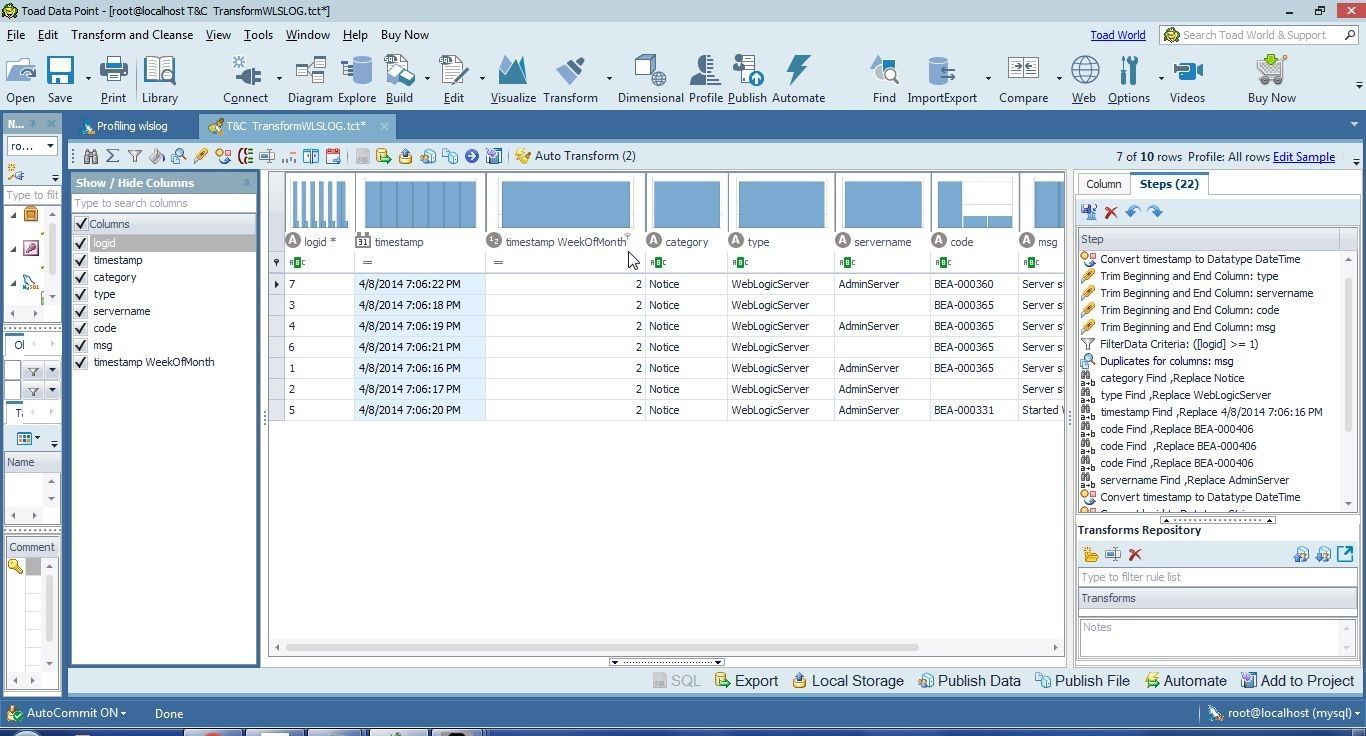Expand the Edit toolbar dropdown arrow
The width and height of the screenshot is (1366, 736).
[482, 78]
